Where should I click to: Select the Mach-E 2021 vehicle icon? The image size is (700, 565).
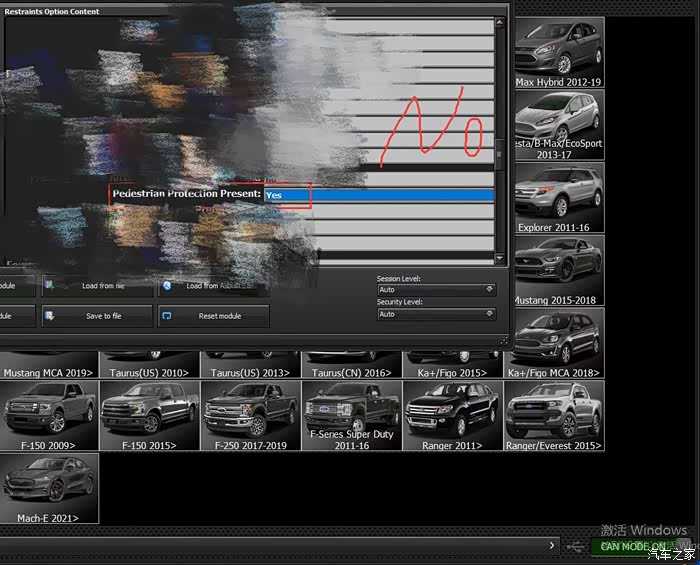pos(49,487)
